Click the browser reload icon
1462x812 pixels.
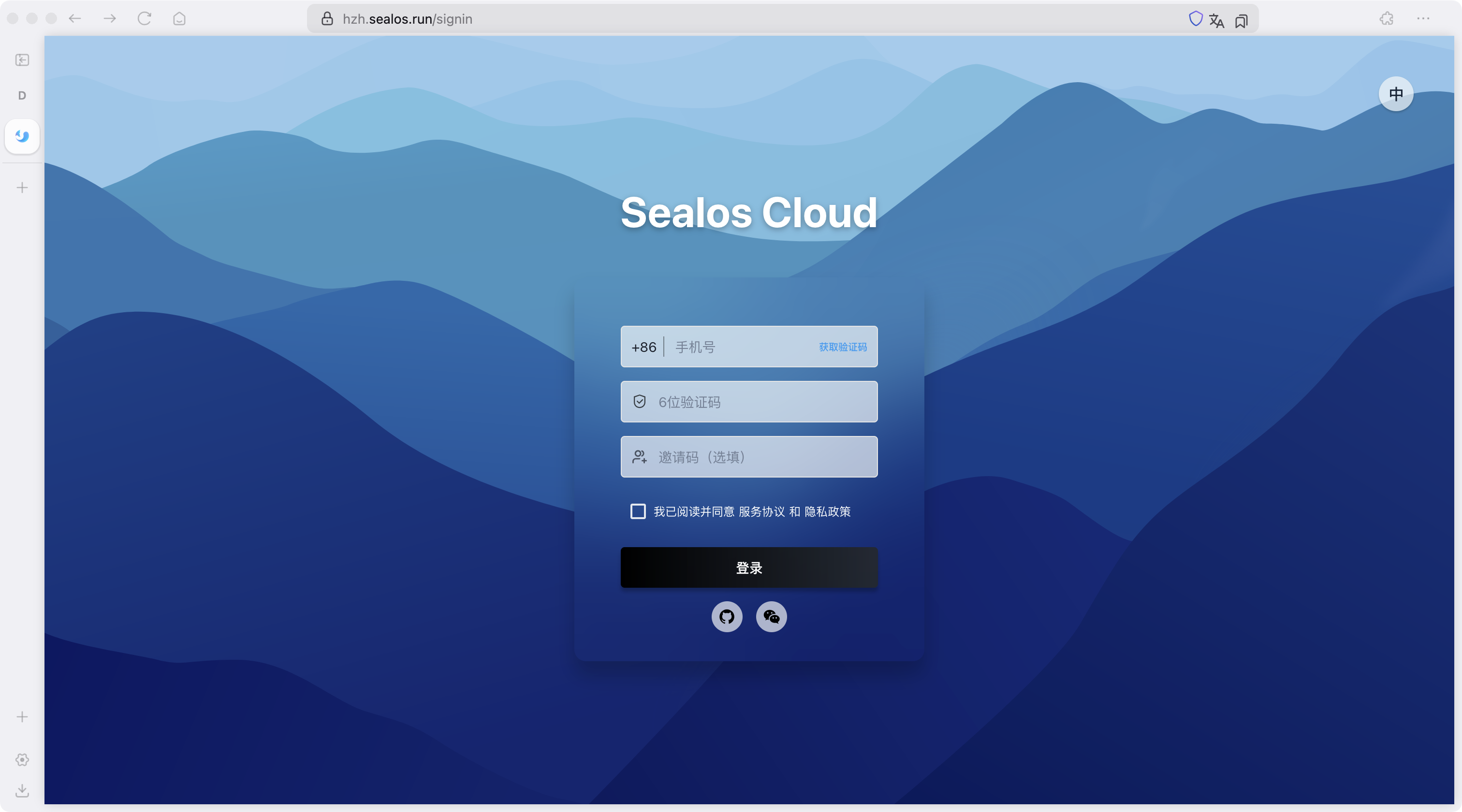point(144,19)
